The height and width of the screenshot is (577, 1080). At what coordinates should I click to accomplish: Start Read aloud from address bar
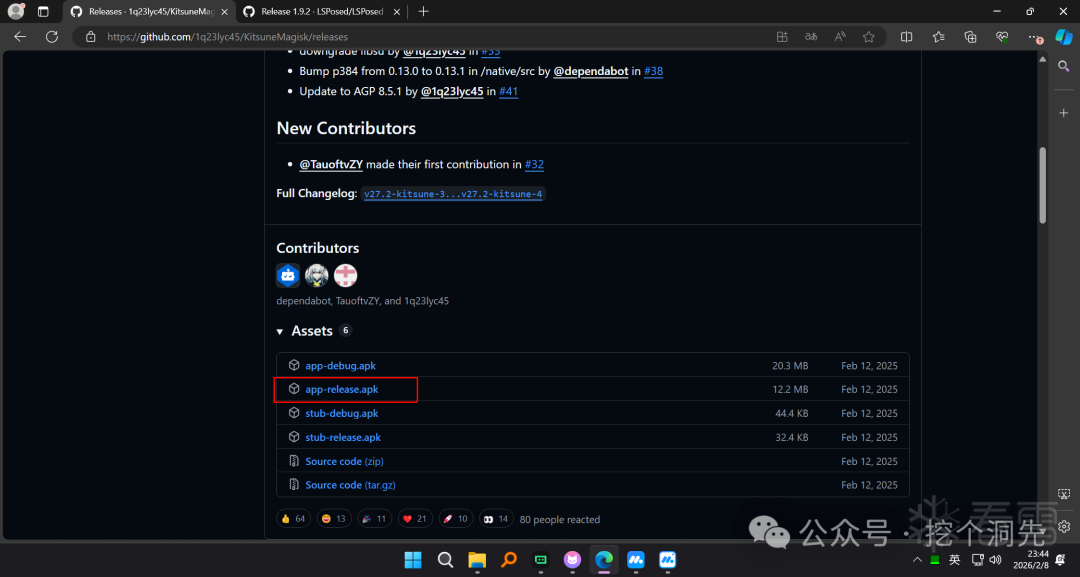pyautogui.click(x=840, y=36)
